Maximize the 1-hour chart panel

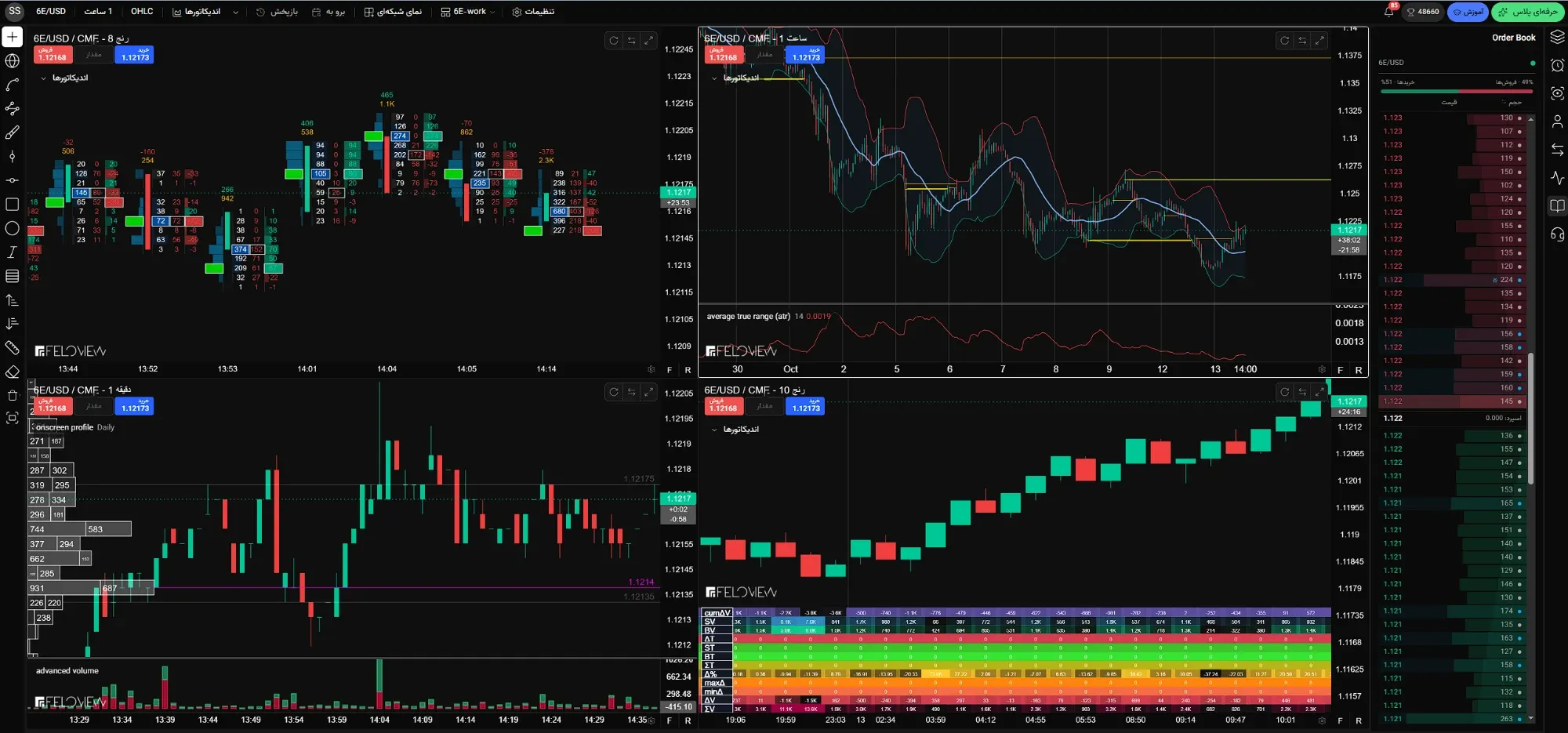click(x=1319, y=40)
